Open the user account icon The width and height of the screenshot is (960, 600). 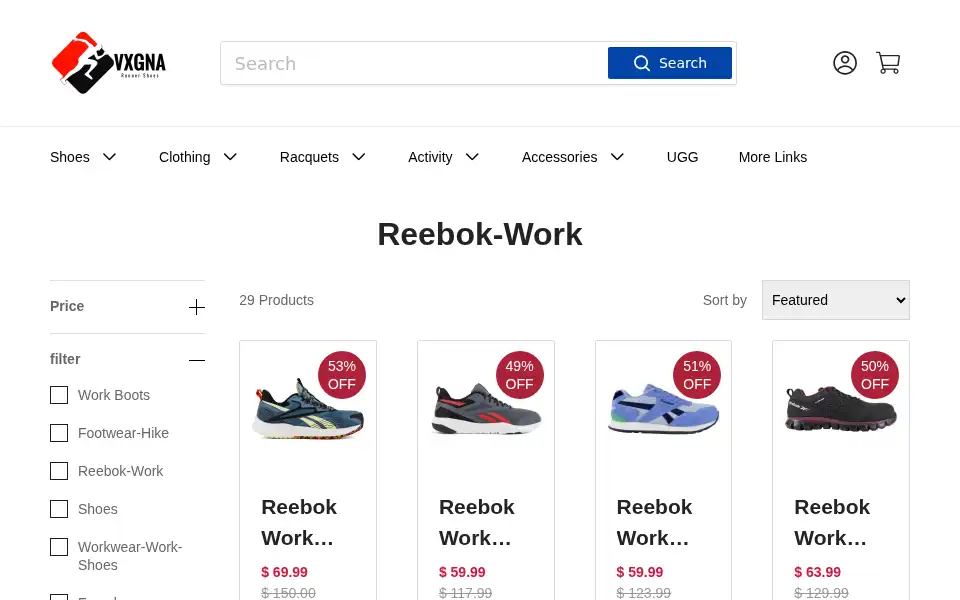(844, 63)
